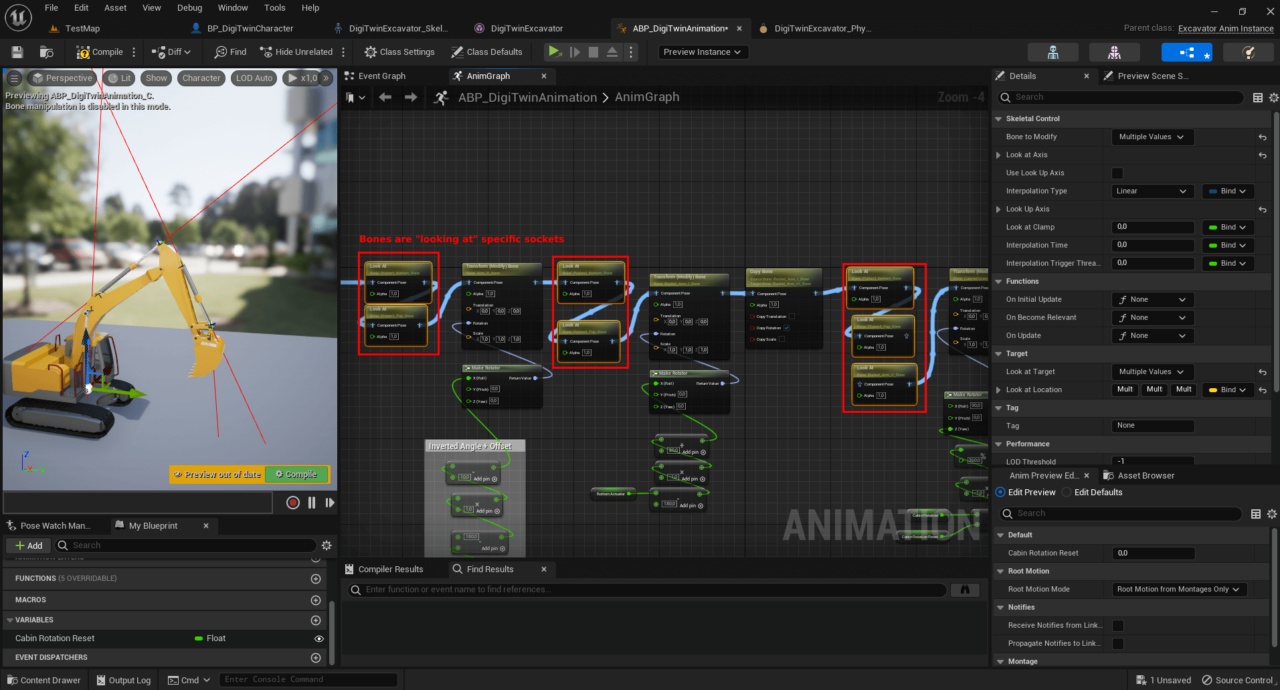Open the Window menu
The width and height of the screenshot is (1280, 690).
(232, 7)
